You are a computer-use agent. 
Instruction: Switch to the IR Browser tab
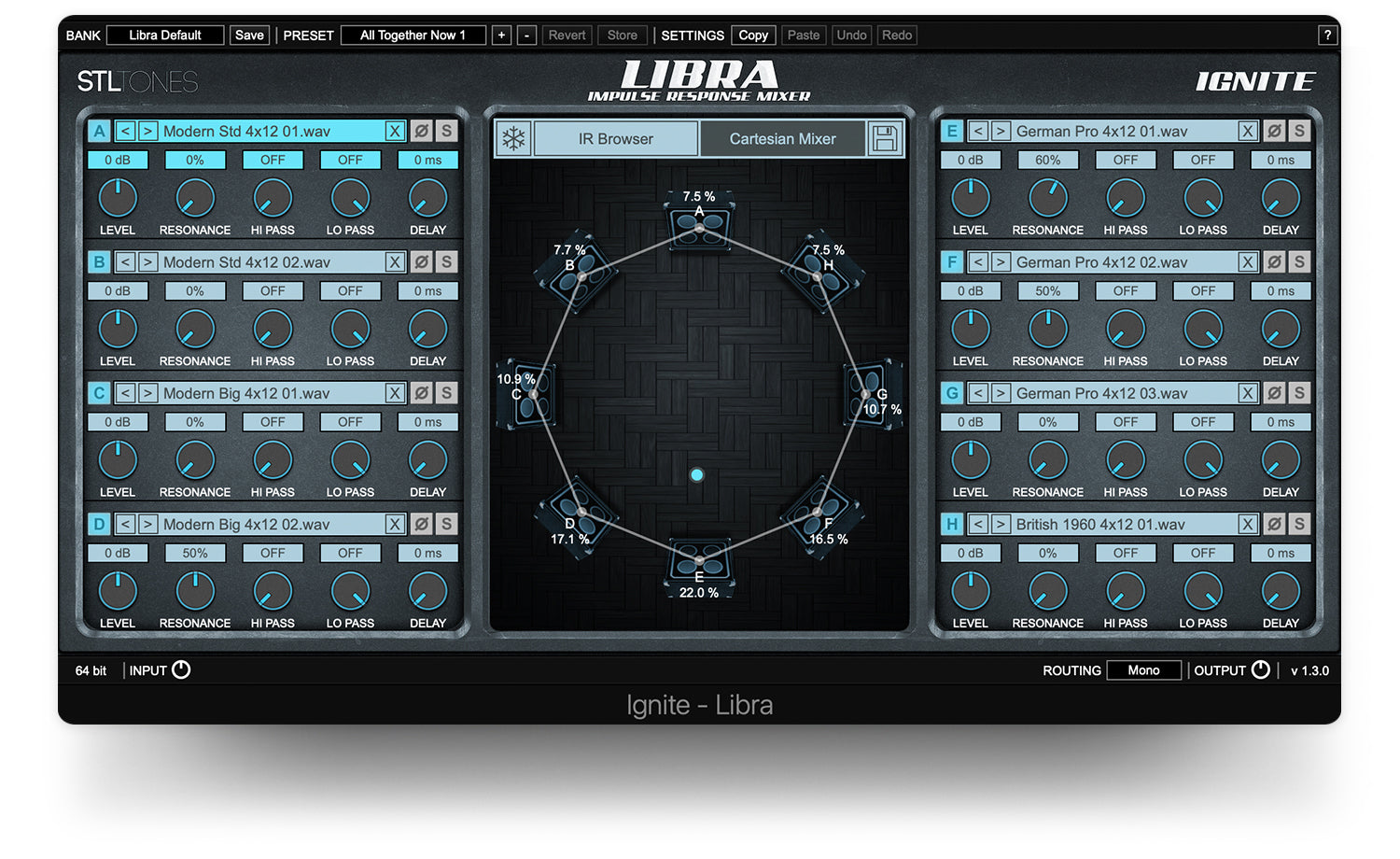pyautogui.click(x=616, y=139)
